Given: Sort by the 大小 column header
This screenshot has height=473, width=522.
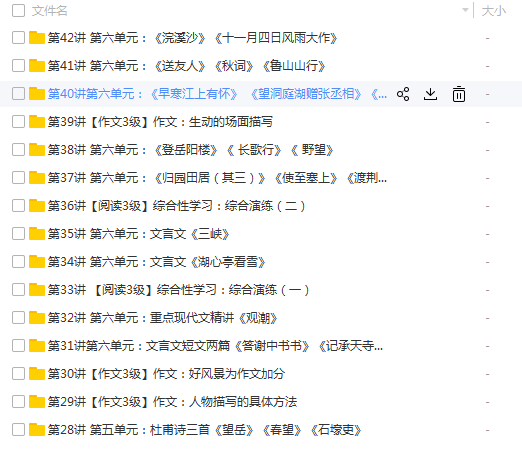Looking at the screenshot, I should pyautogui.click(x=494, y=11).
